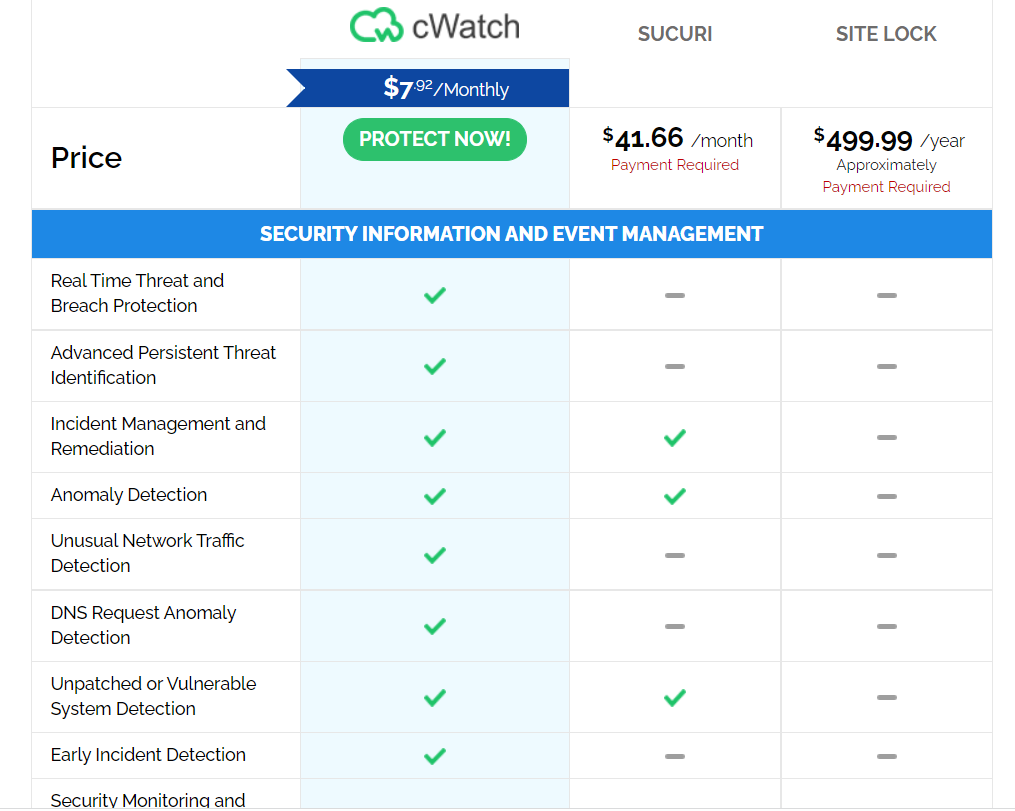Viewport: 1015px width, 811px height.
Task: Click the Security Information and Event Management header
Action: (x=511, y=234)
